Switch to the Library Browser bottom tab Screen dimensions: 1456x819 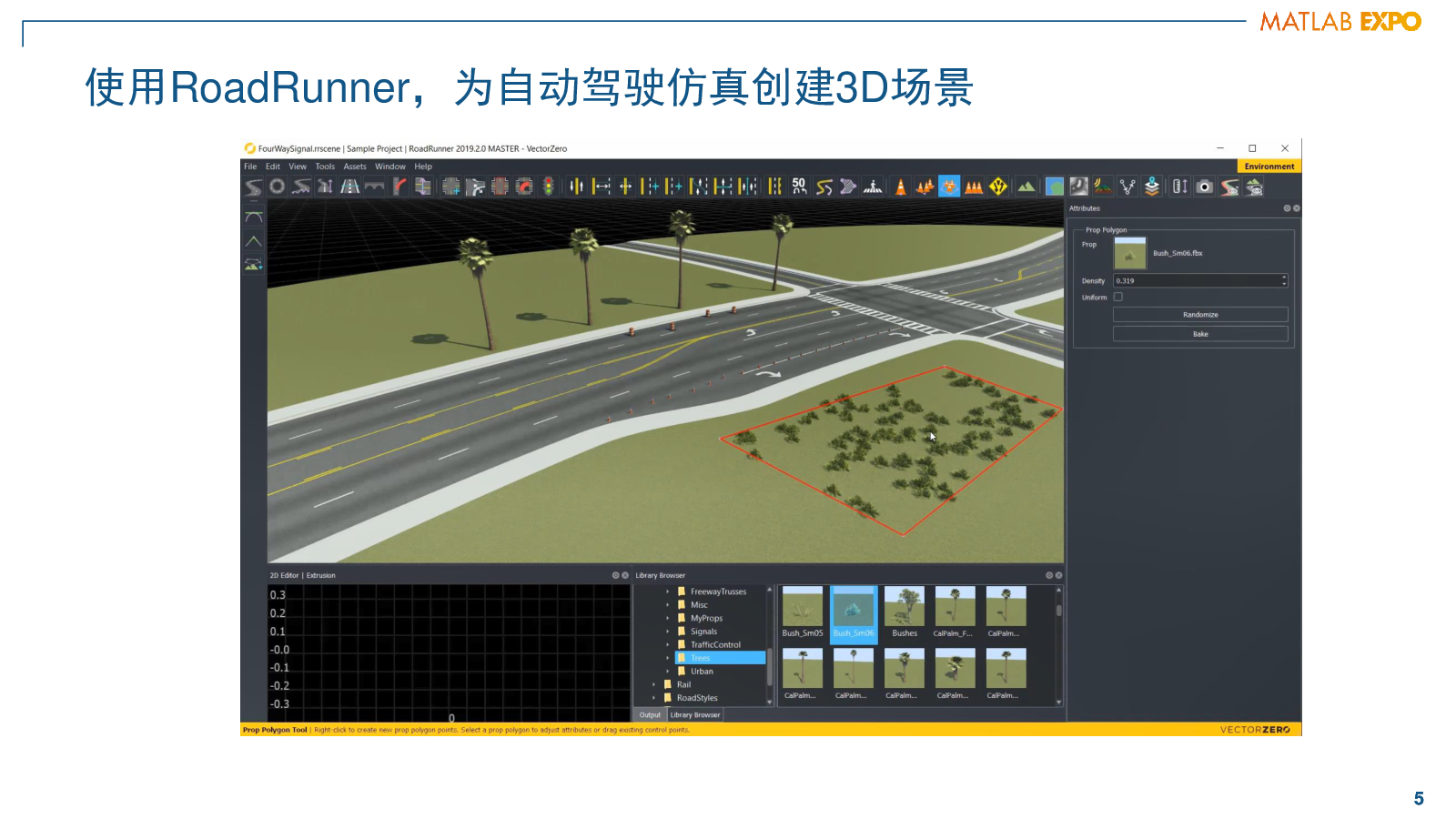[x=695, y=715]
